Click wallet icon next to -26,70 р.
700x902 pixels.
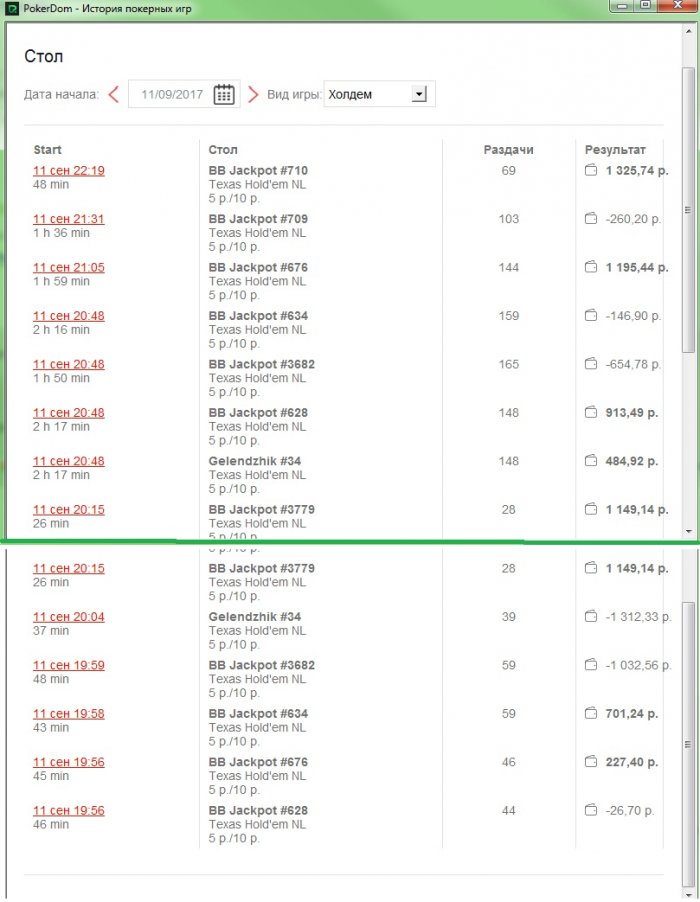tap(591, 810)
